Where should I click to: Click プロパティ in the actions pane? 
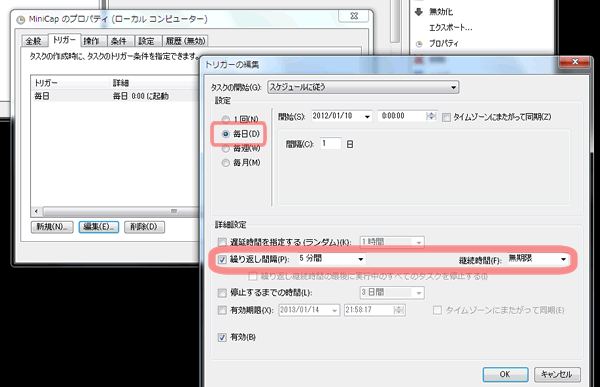pyautogui.click(x=443, y=44)
